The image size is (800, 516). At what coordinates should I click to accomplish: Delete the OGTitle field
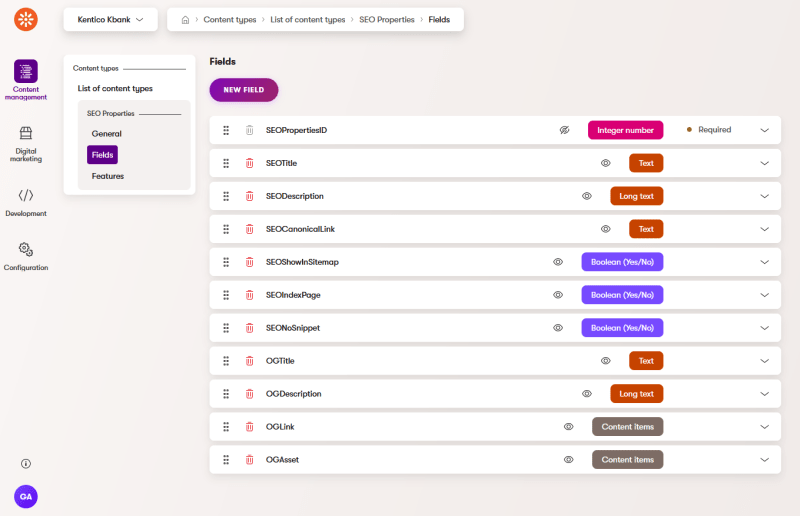click(249, 361)
